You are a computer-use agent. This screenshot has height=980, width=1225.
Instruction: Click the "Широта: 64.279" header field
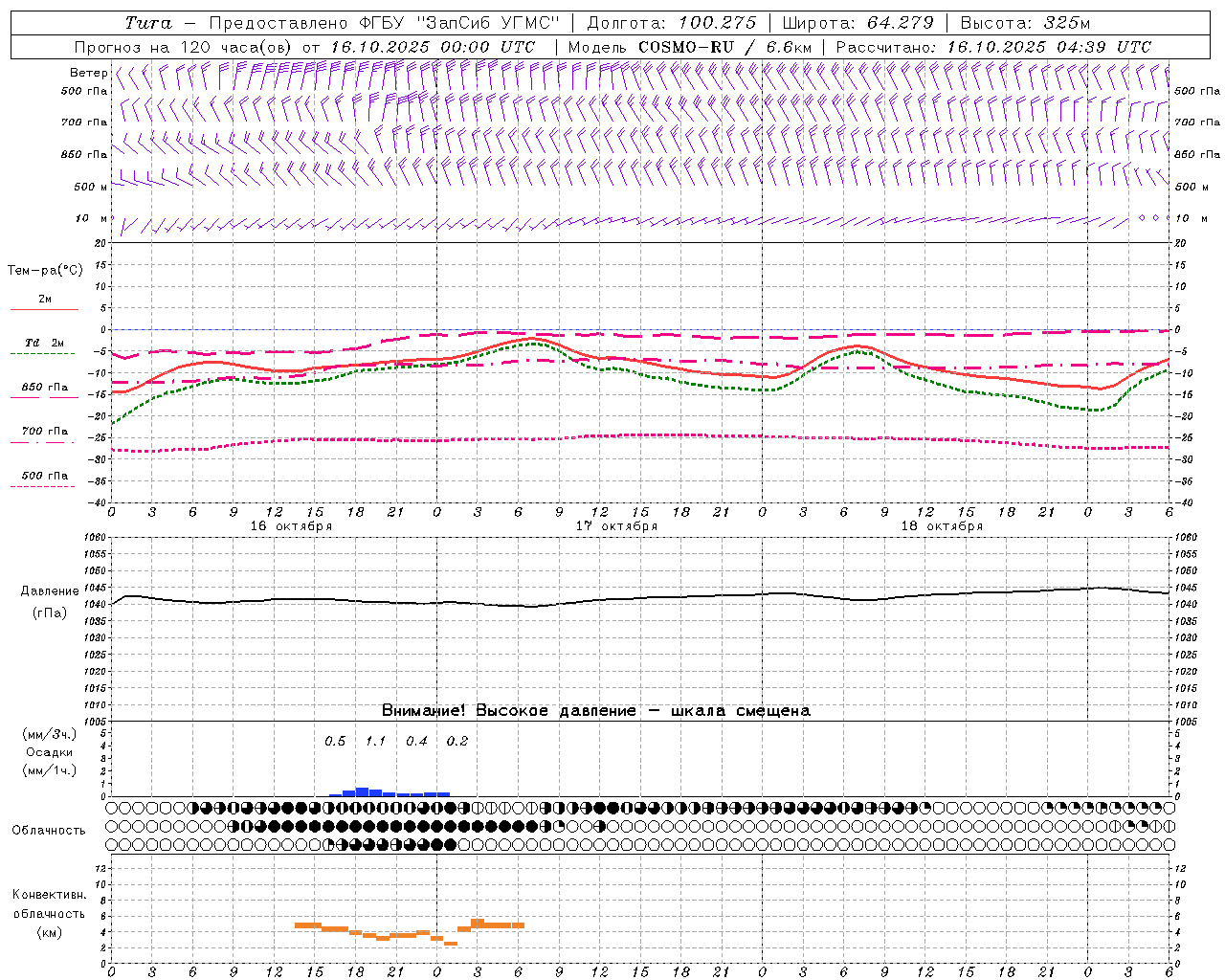(x=857, y=23)
